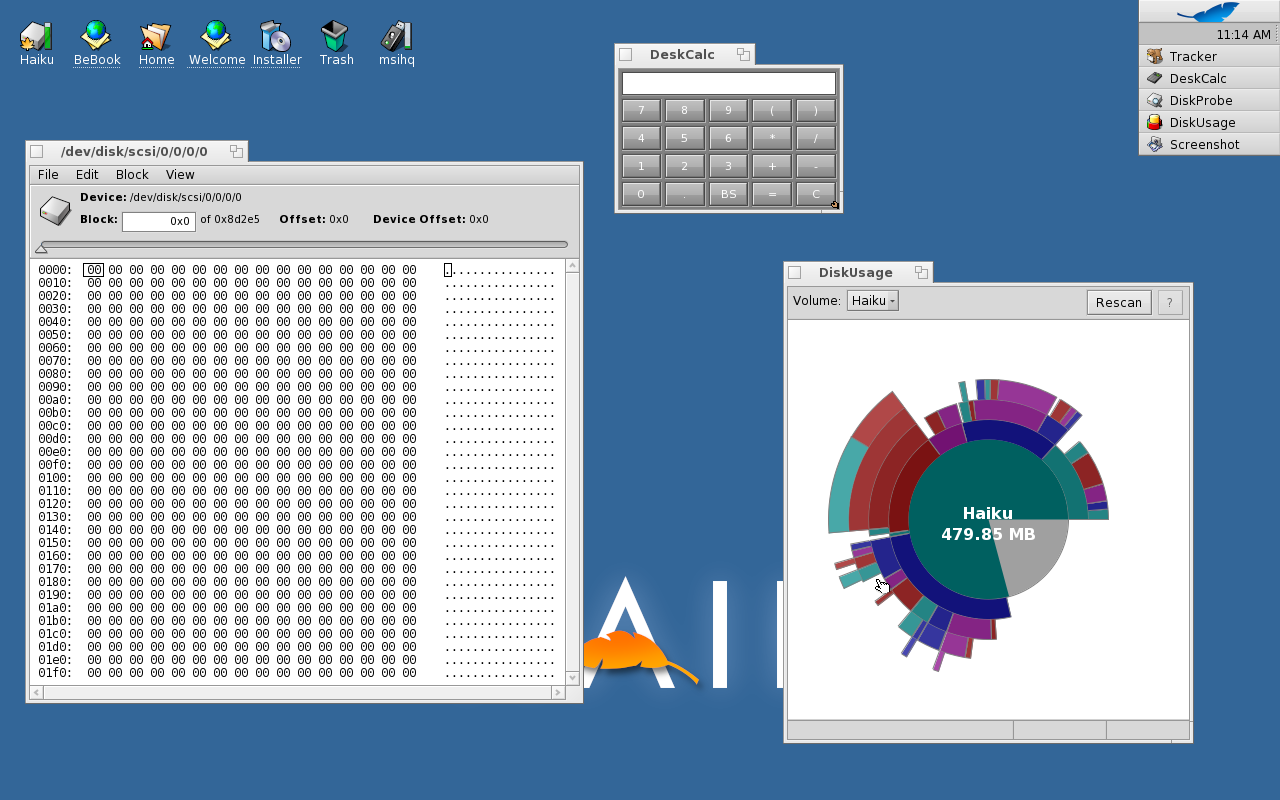
Task: Open the Edit menu in DiskProbe
Action: click(87, 174)
